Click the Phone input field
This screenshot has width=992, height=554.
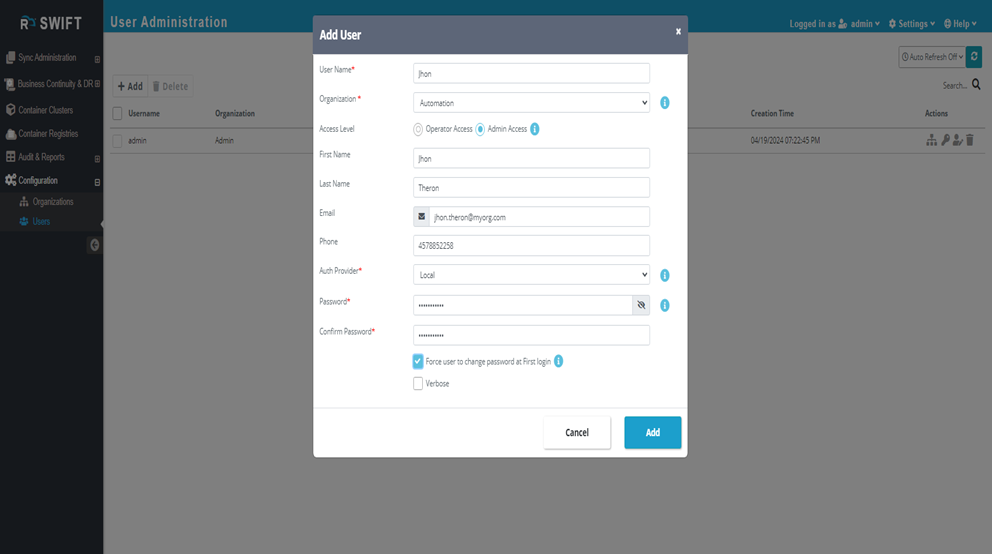(x=531, y=245)
